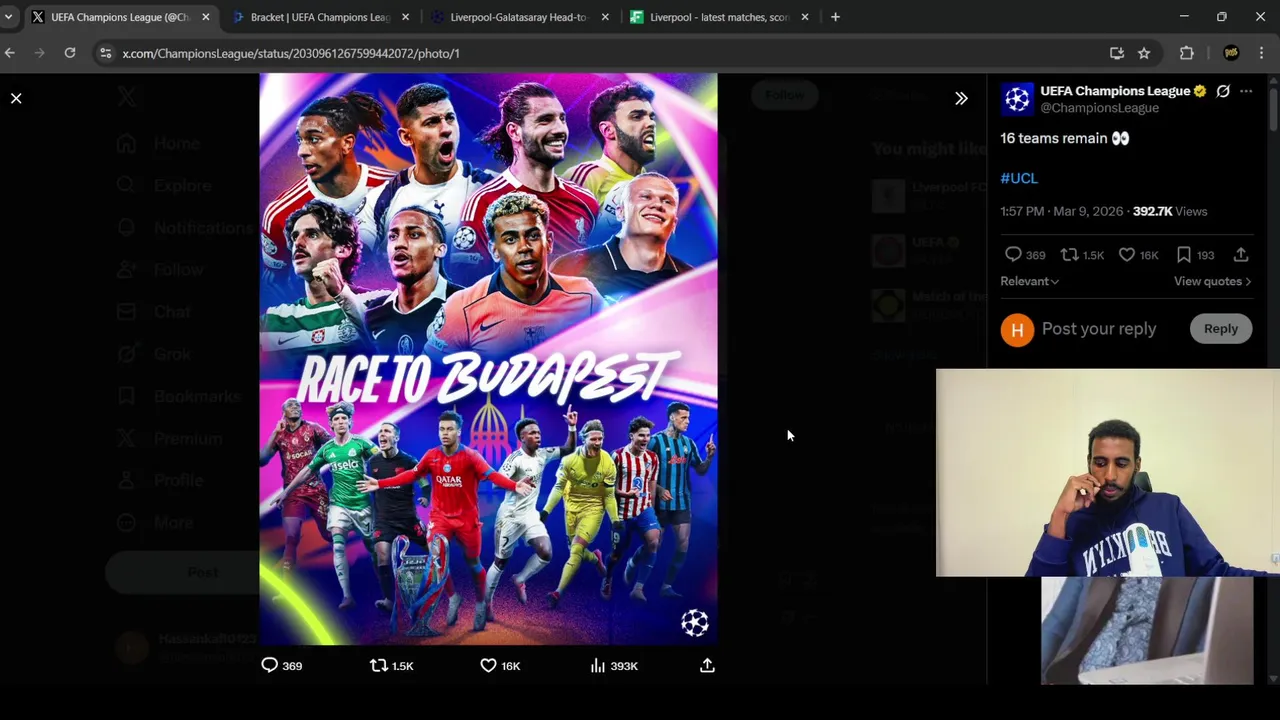Click the Post your reply field
1280x720 pixels.
1099,329
